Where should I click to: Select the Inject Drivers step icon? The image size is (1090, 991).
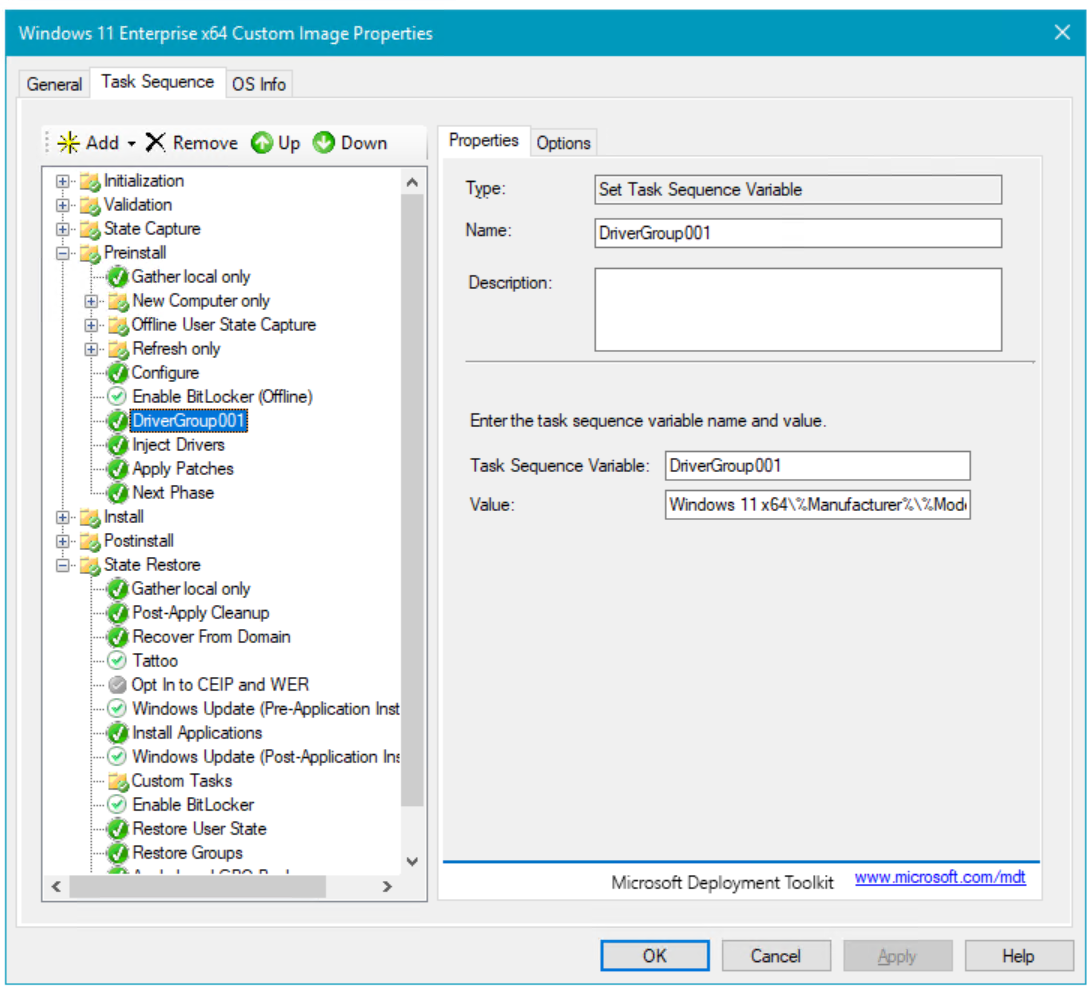tap(118, 445)
